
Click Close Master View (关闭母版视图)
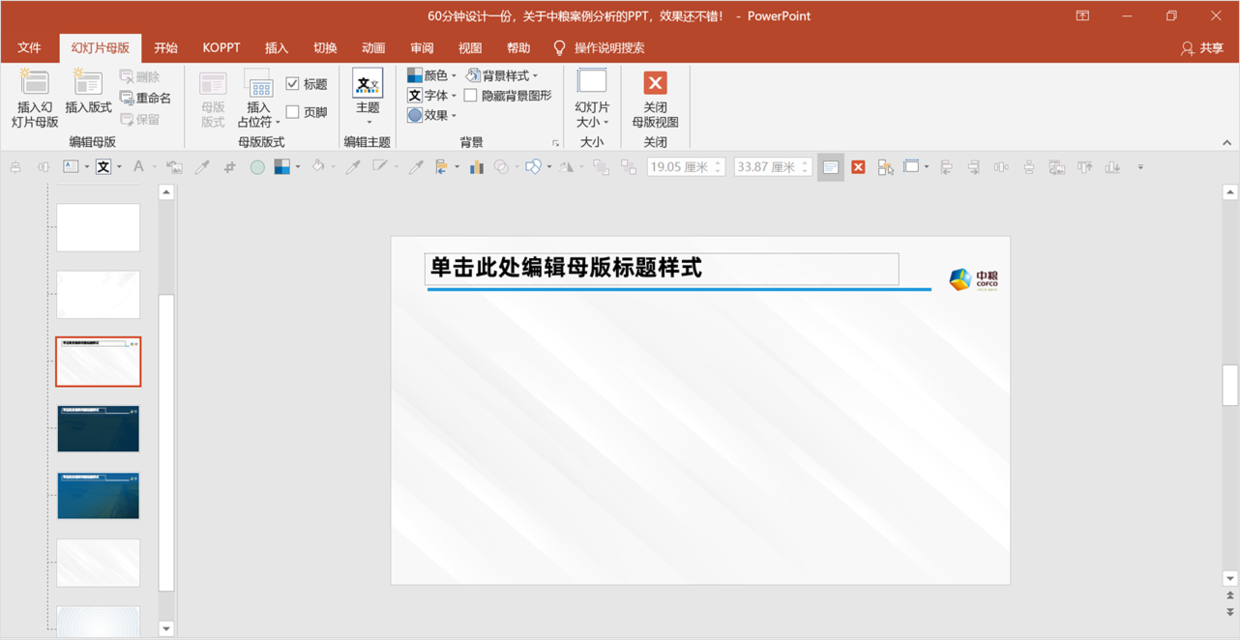(655, 99)
